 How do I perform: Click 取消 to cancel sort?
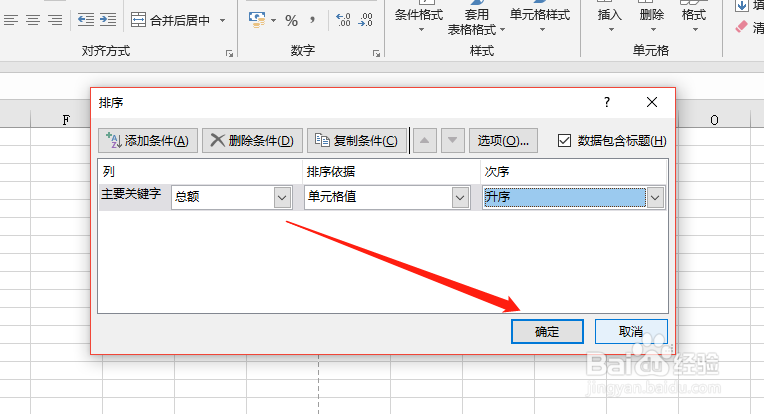pos(631,332)
